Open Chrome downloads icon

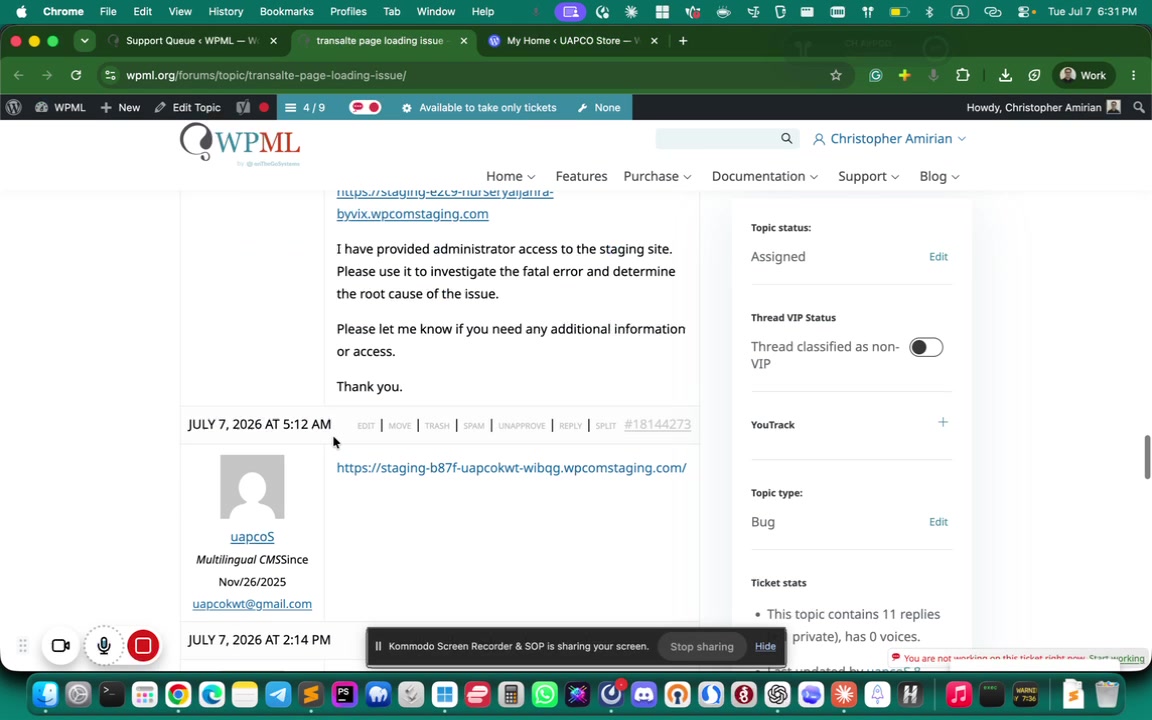click(x=1005, y=75)
